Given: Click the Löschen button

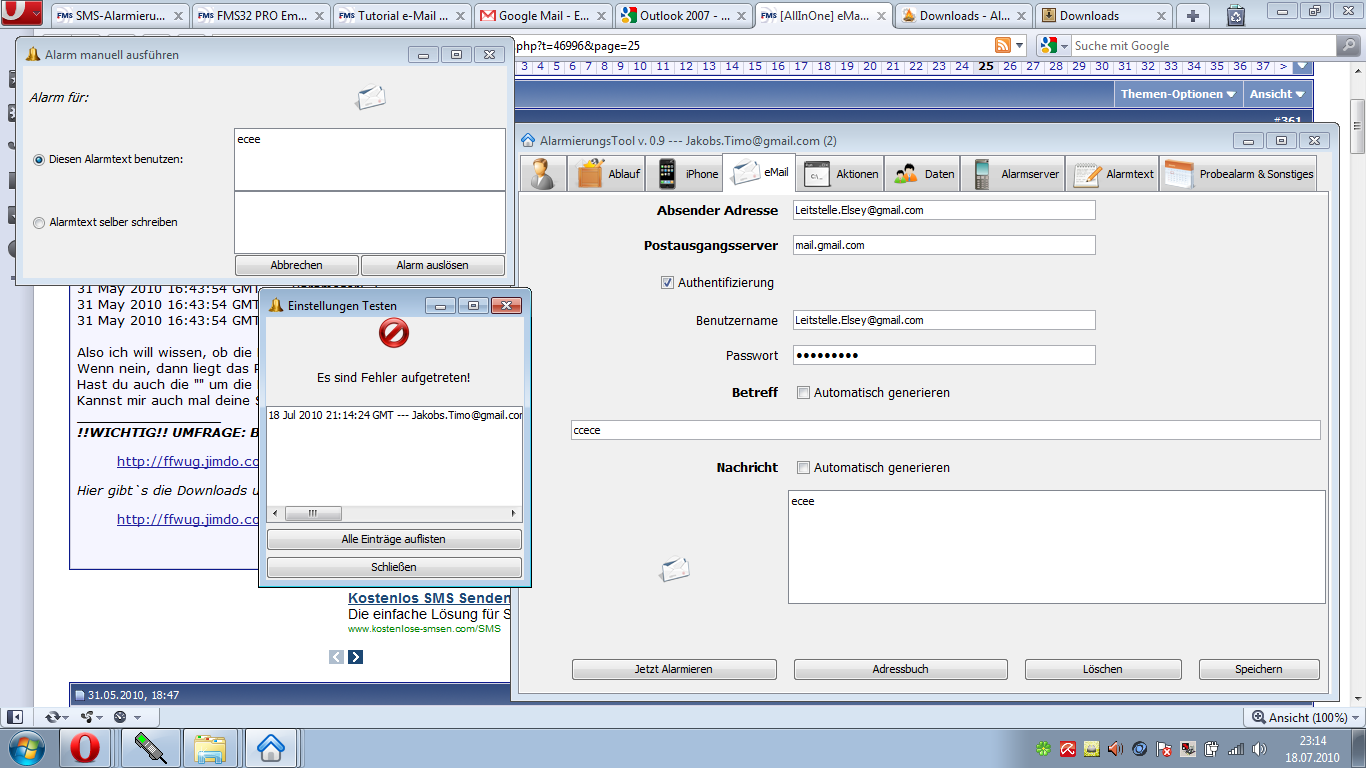Looking at the screenshot, I should [1103, 669].
